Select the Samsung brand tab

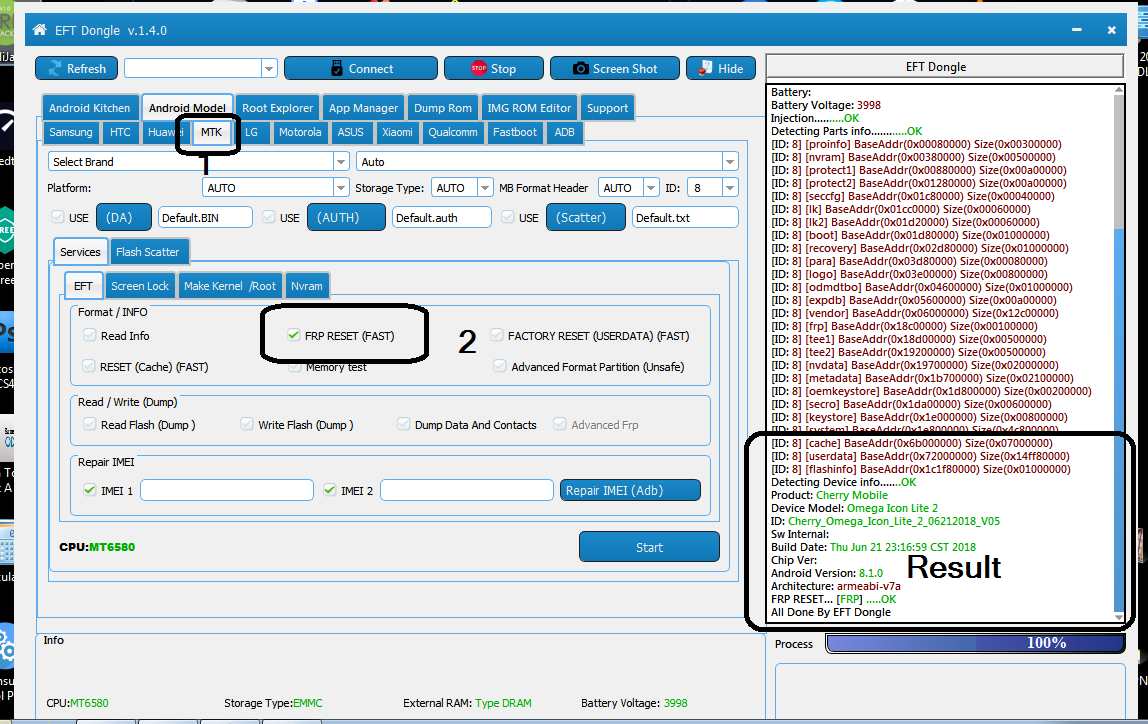pyautogui.click(x=71, y=132)
